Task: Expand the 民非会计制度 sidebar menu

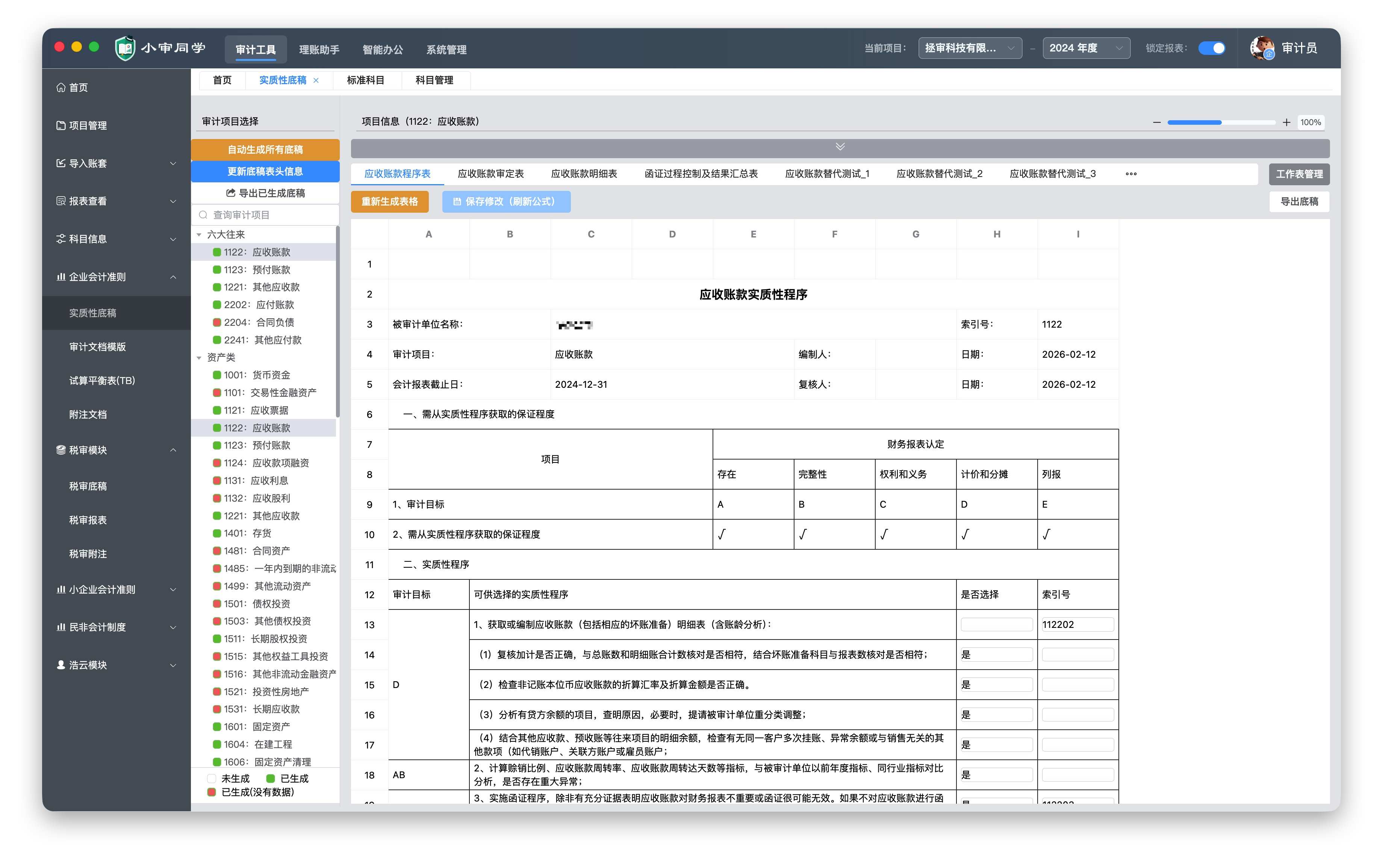Action: pyautogui.click(x=173, y=628)
